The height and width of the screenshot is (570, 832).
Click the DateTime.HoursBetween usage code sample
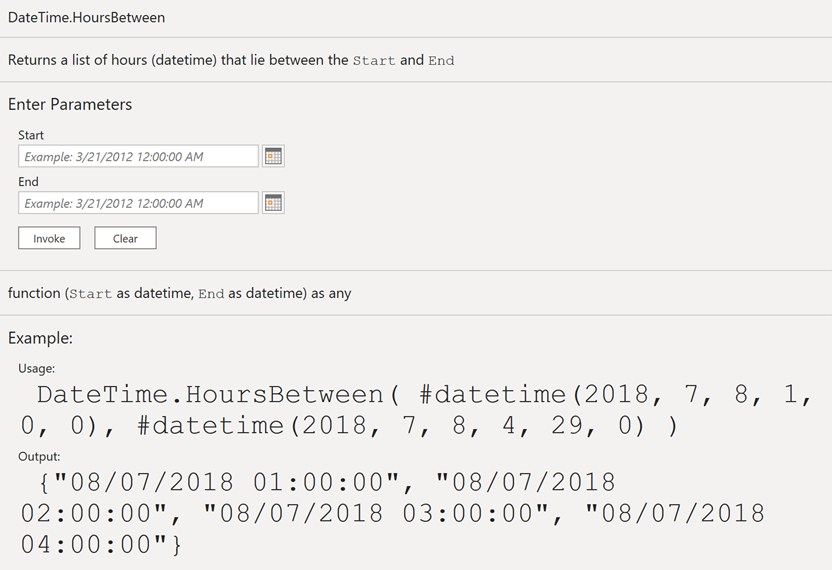(x=417, y=410)
